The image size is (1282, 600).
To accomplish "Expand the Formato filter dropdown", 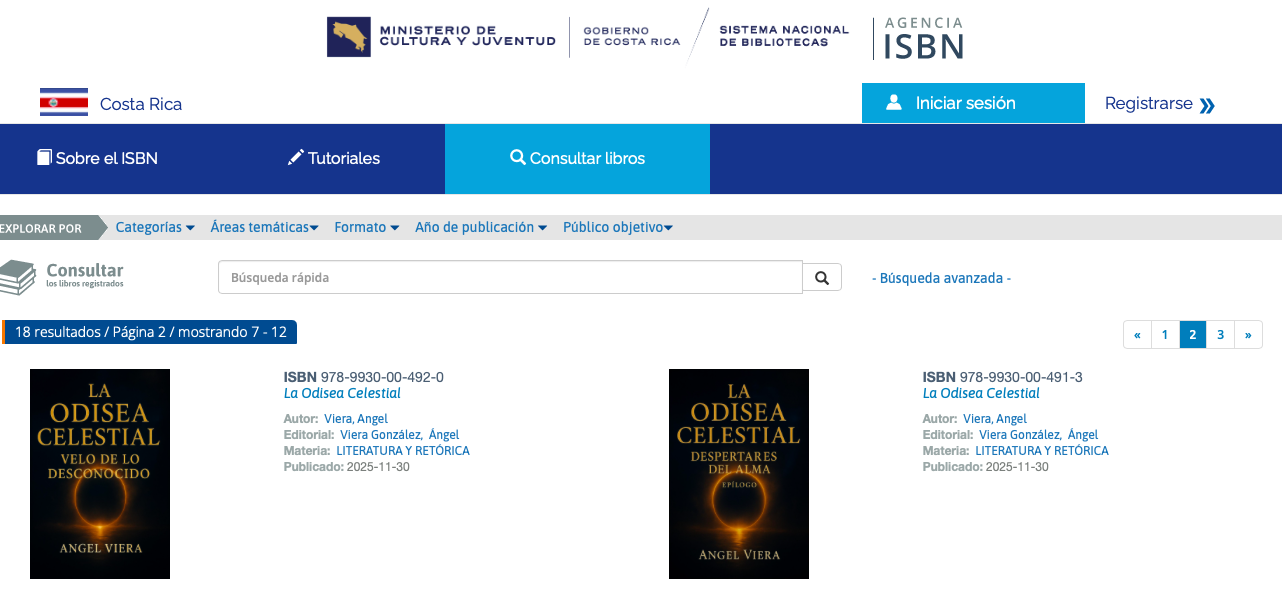I will 366,228.
